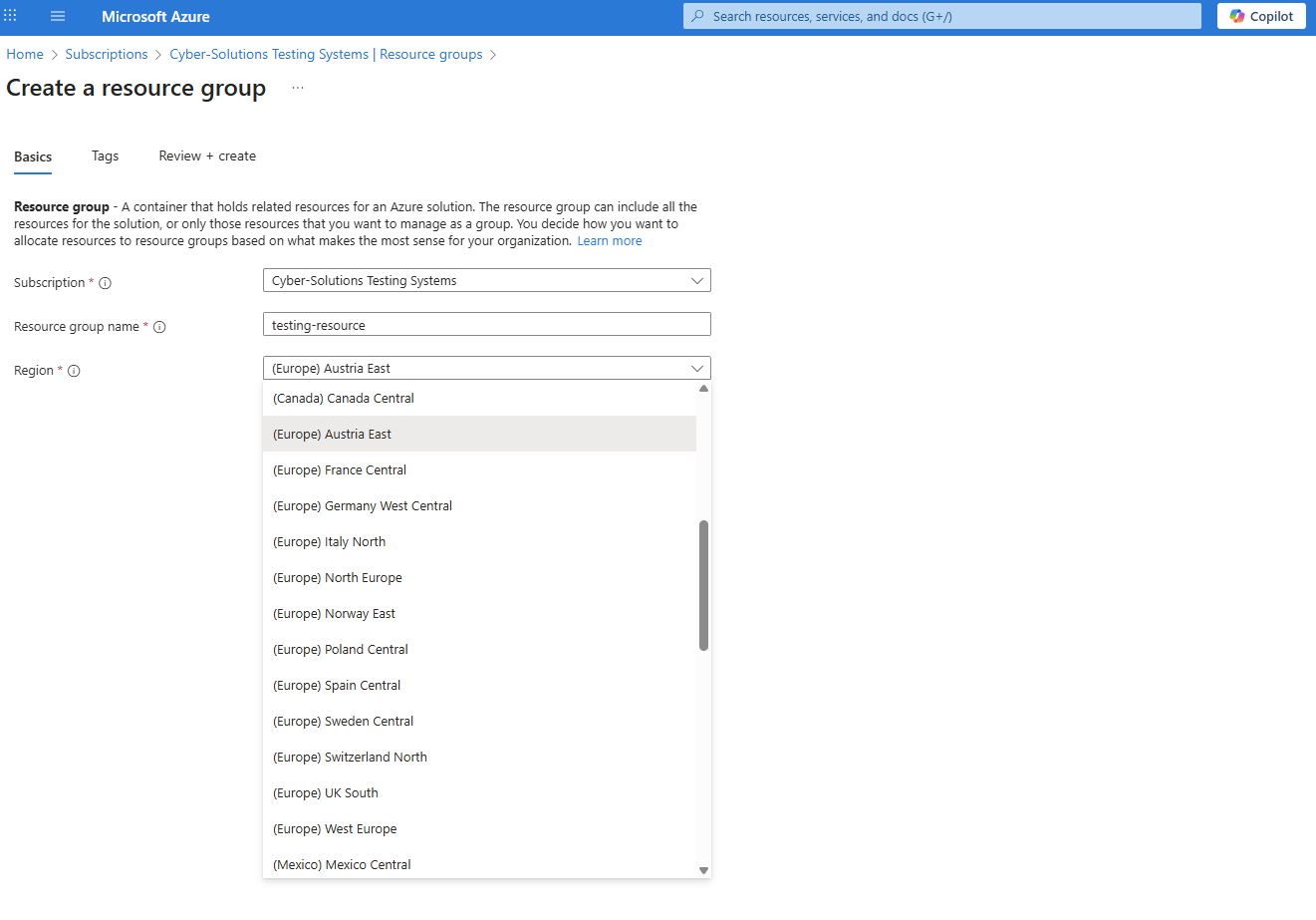Choose (Europe) France Central region
The height and width of the screenshot is (920, 1316).
(479, 469)
